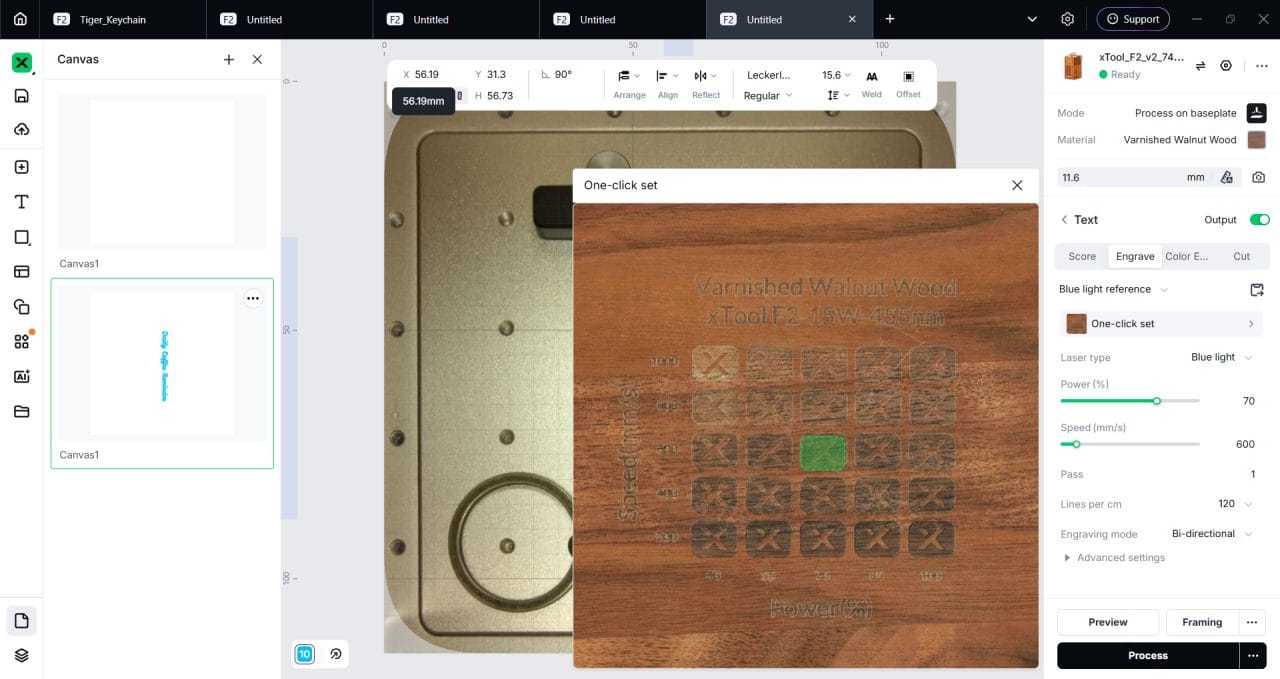Screen dimensions: 1280x679
Task: Save the project using the disk icon
Action: pos(21,96)
